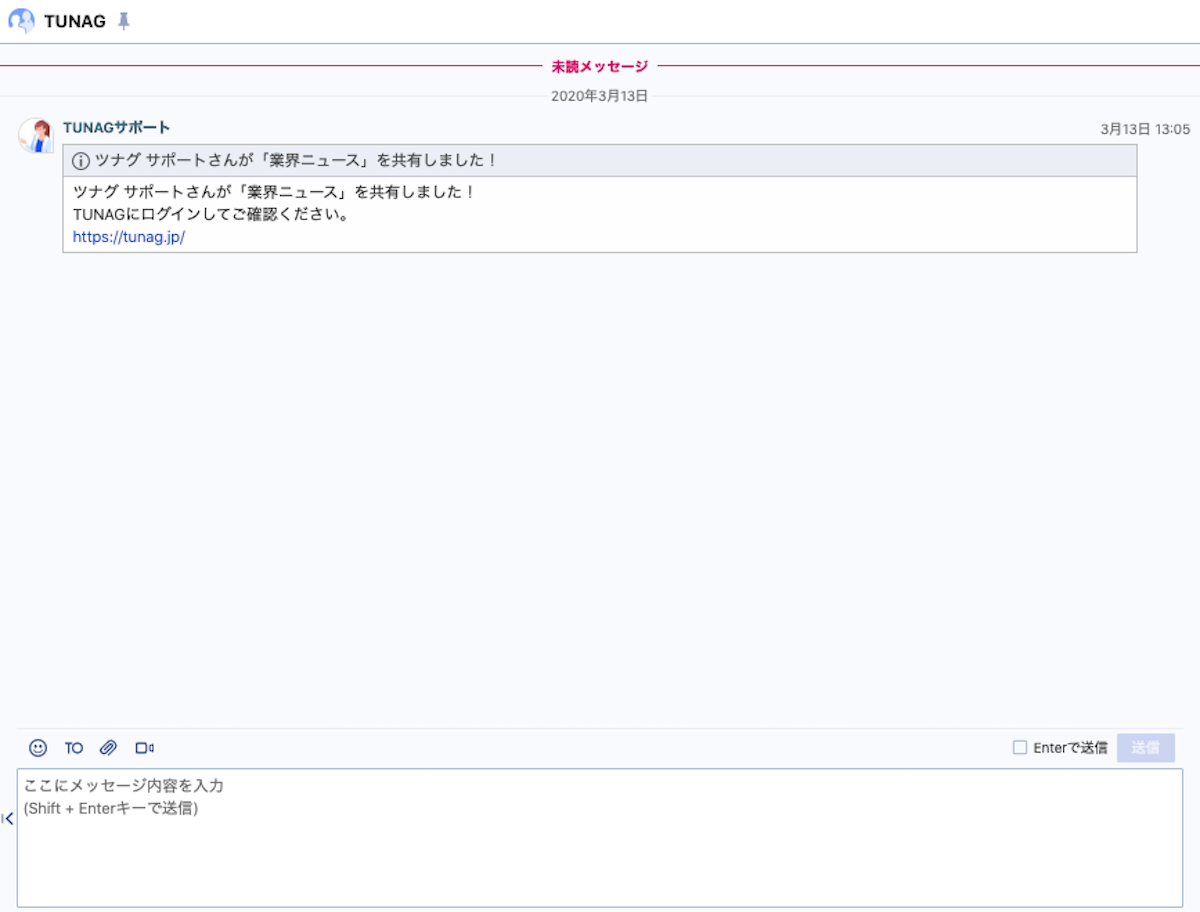This screenshot has width=1200, height=912.
Task: Click the TO mention button
Action: coord(74,748)
